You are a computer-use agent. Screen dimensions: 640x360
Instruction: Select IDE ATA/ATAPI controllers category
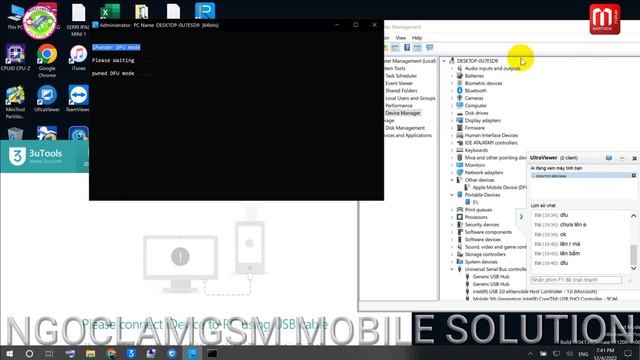click(x=491, y=143)
